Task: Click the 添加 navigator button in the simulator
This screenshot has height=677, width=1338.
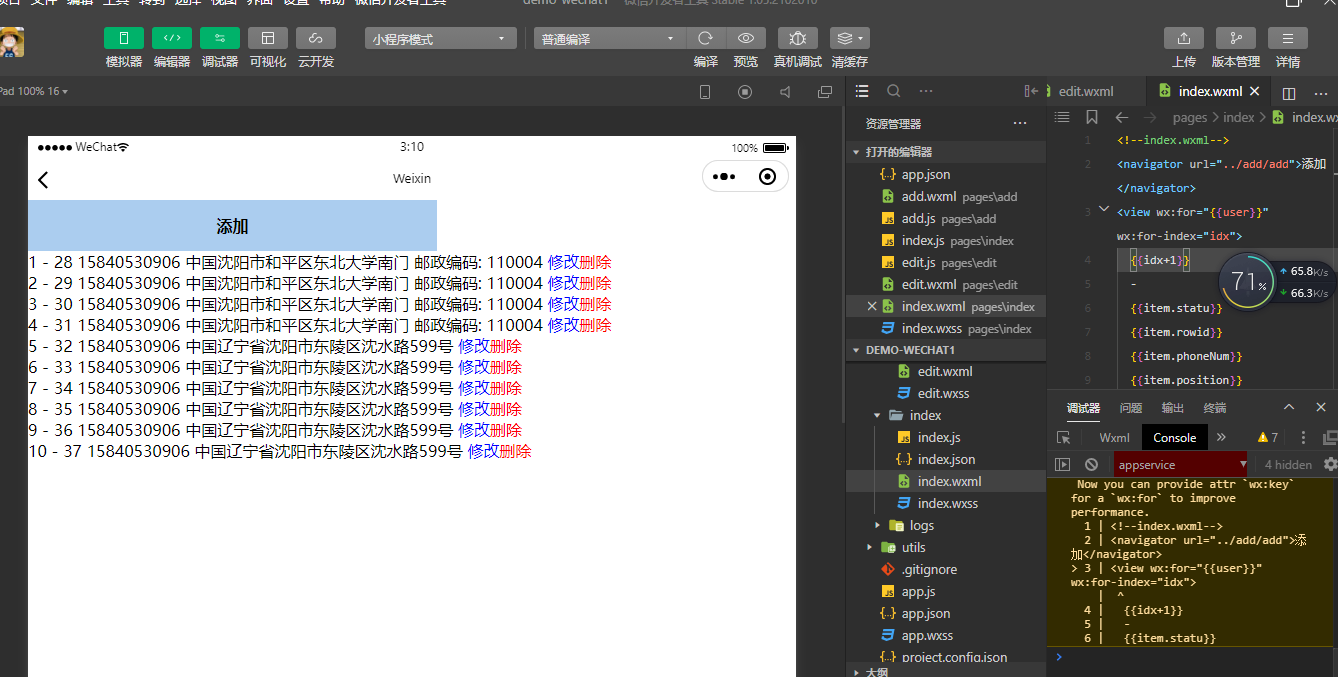Action: coord(232,226)
